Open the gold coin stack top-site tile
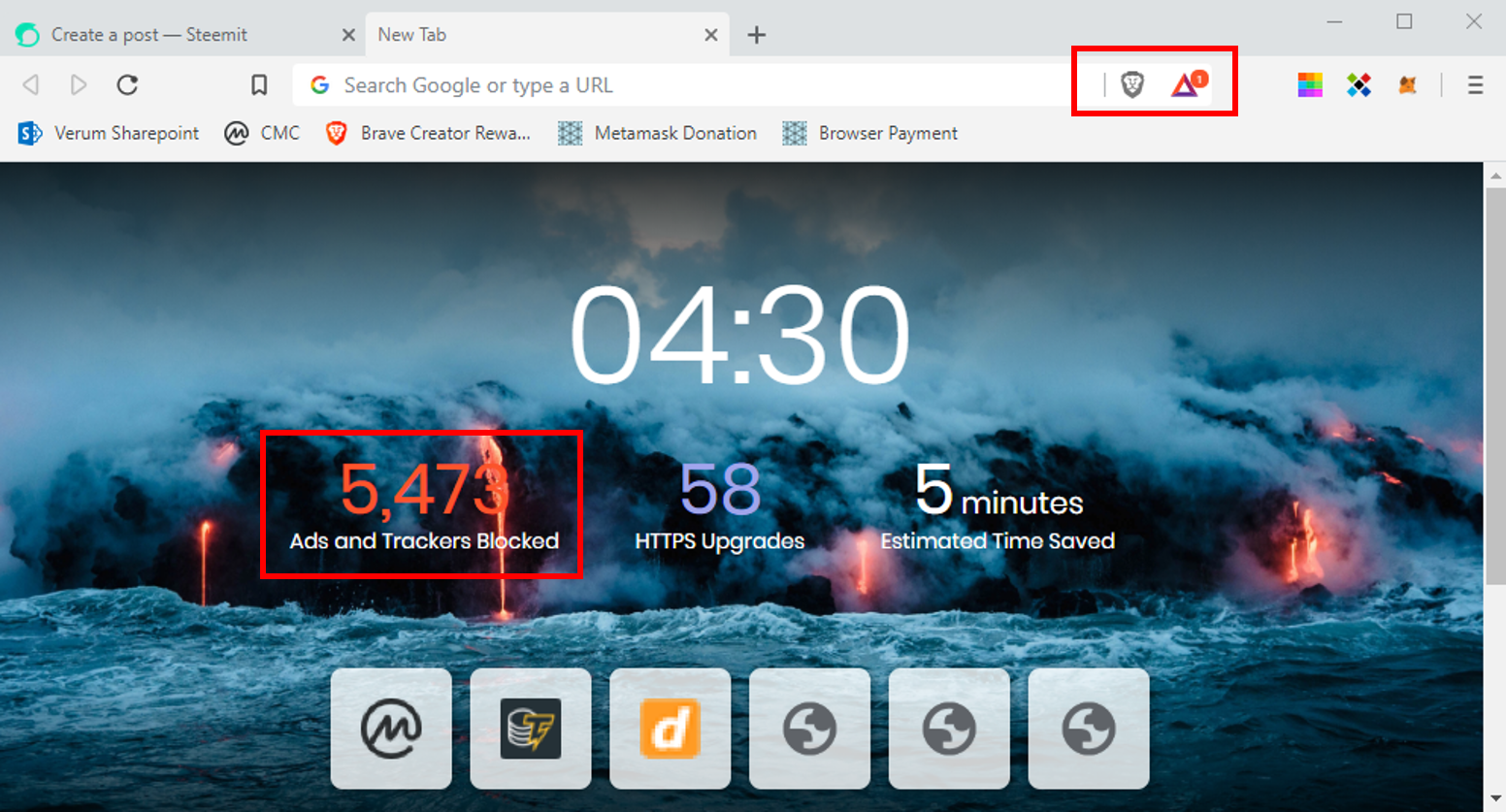 click(x=531, y=729)
